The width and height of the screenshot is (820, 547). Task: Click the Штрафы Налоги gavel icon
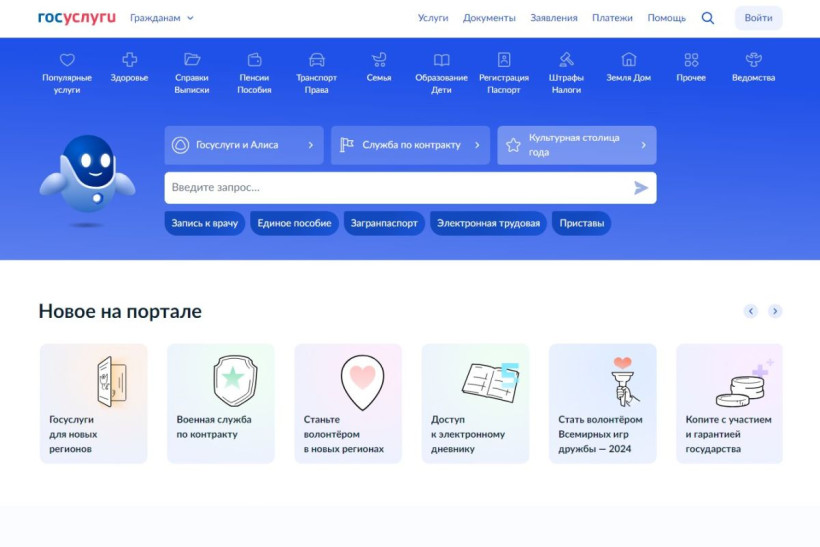click(x=566, y=60)
